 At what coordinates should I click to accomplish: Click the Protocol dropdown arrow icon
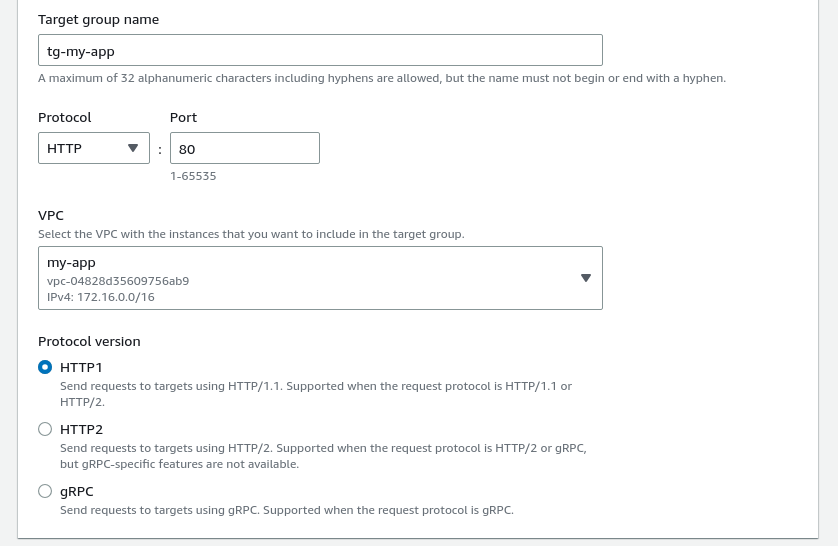tap(133, 148)
